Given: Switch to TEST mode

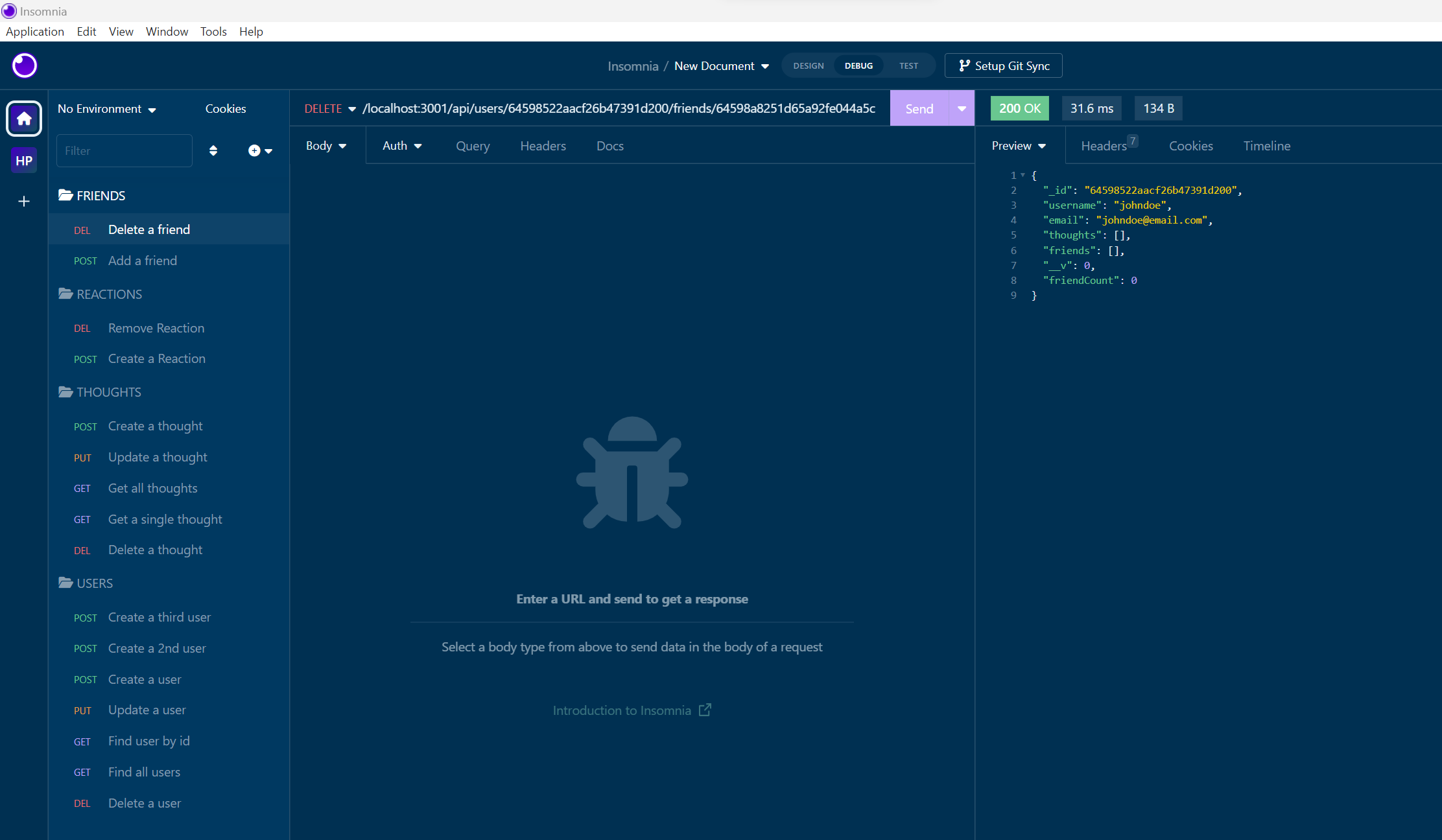Looking at the screenshot, I should click(908, 65).
